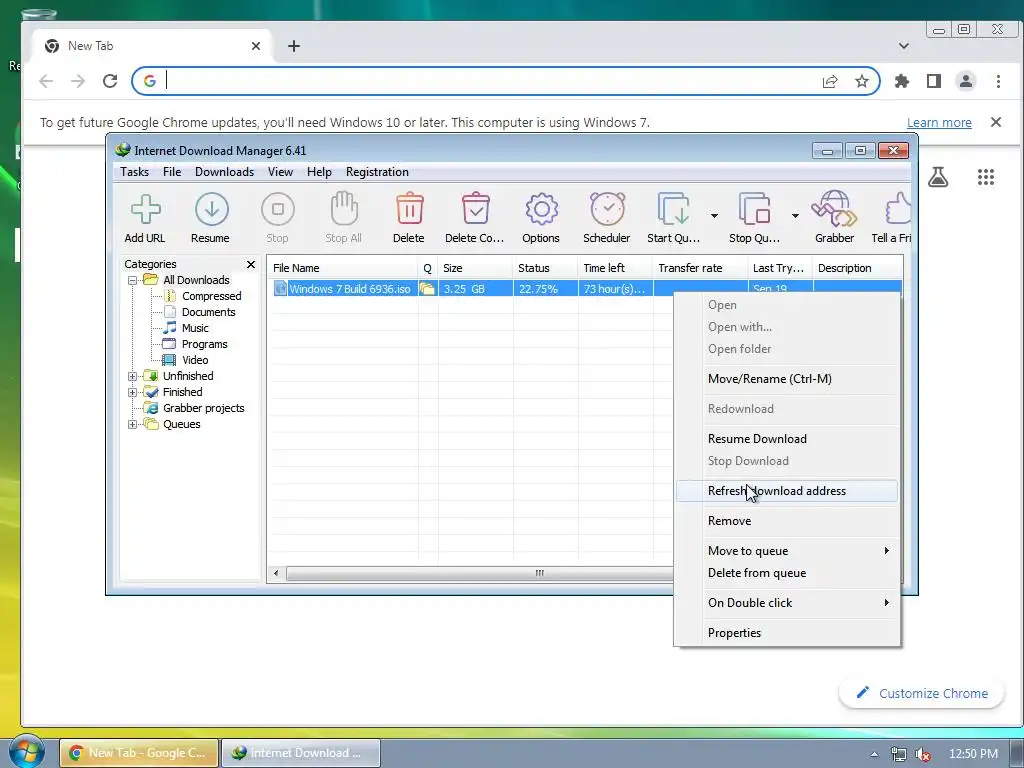Click Chrome's share this page icon
1024x768 pixels.
click(x=830, y=81)
